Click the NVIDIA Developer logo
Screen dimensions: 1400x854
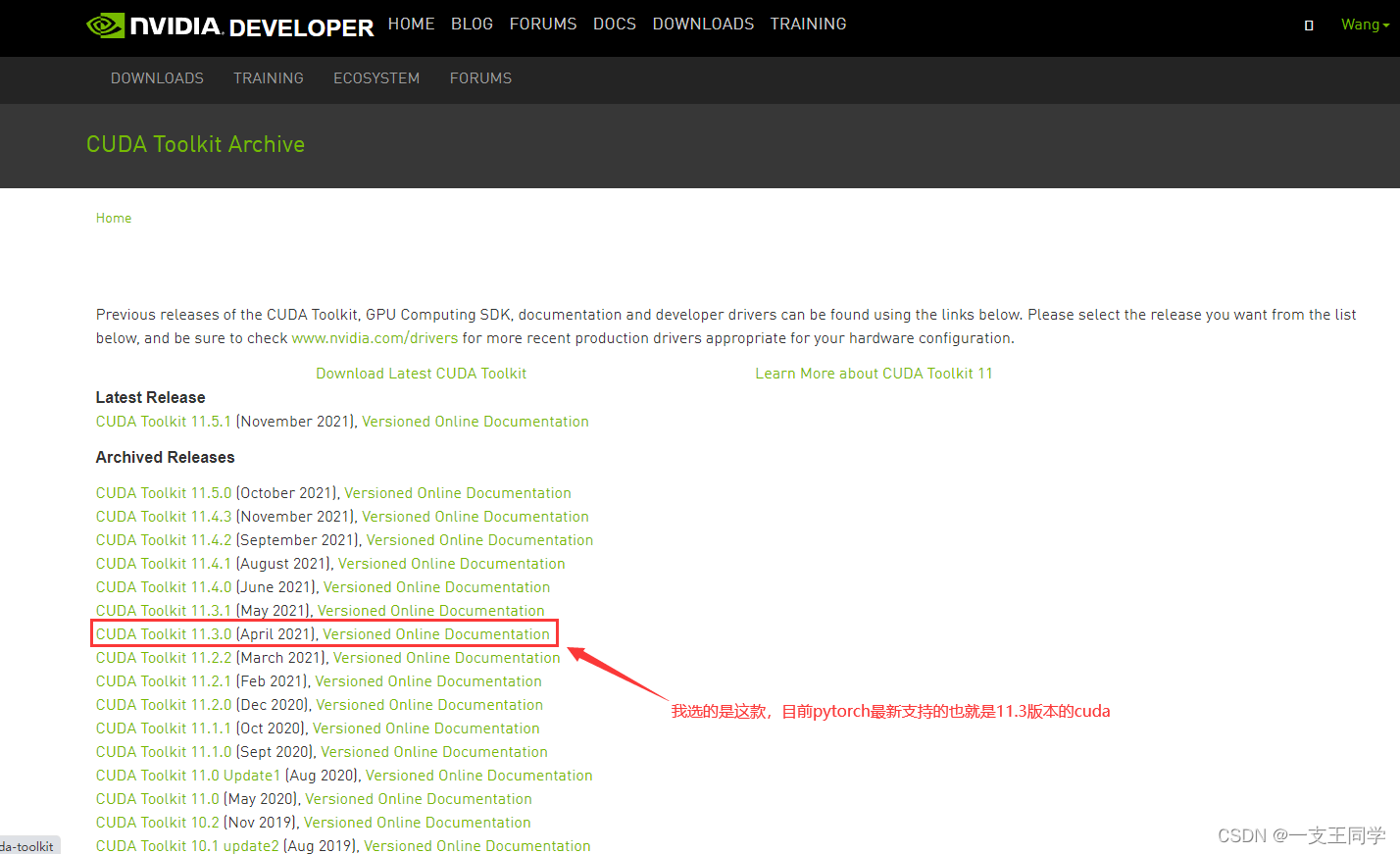tap(230, 25)
